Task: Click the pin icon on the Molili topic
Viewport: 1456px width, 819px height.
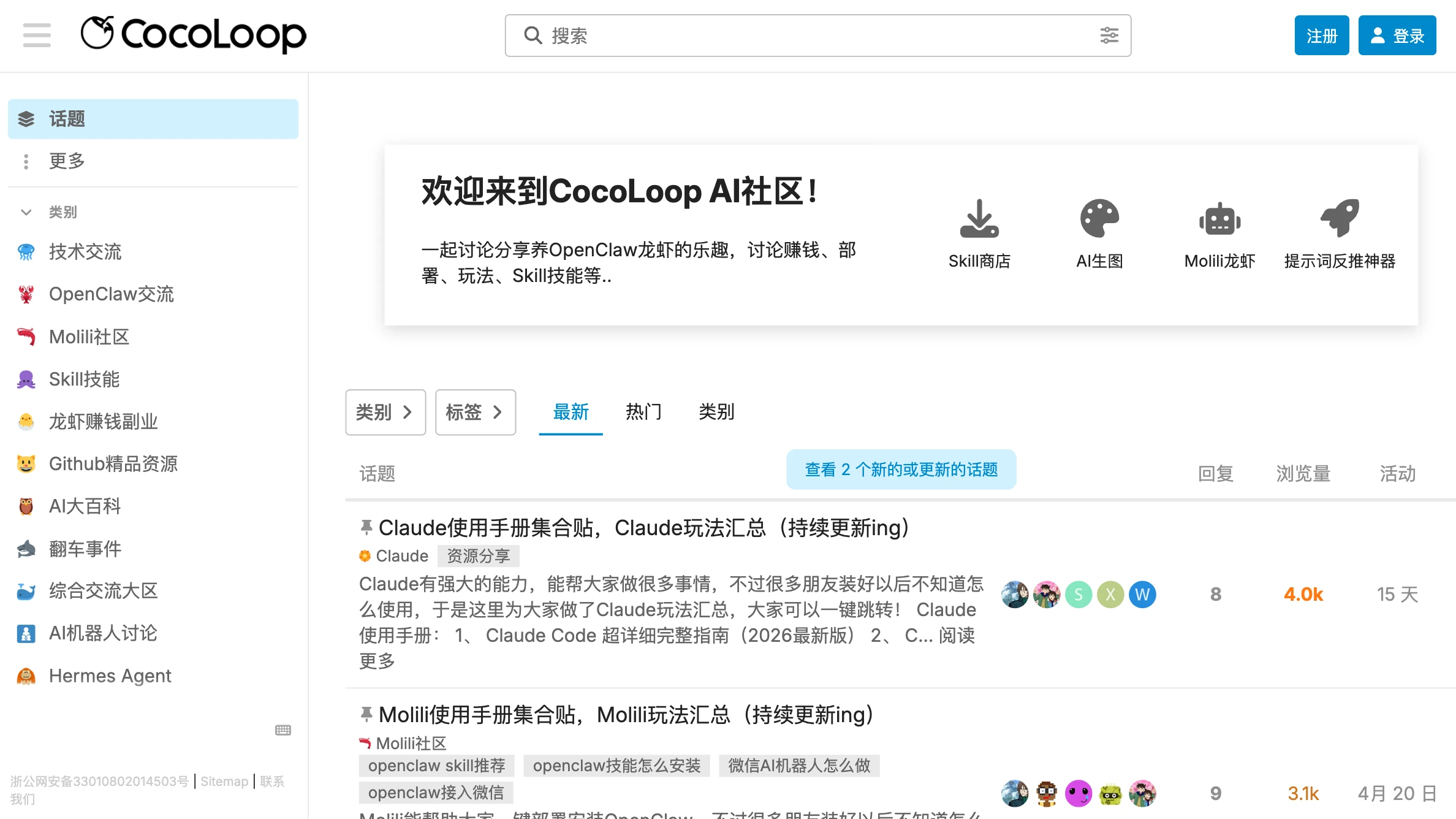Action: tap(366, 714)
